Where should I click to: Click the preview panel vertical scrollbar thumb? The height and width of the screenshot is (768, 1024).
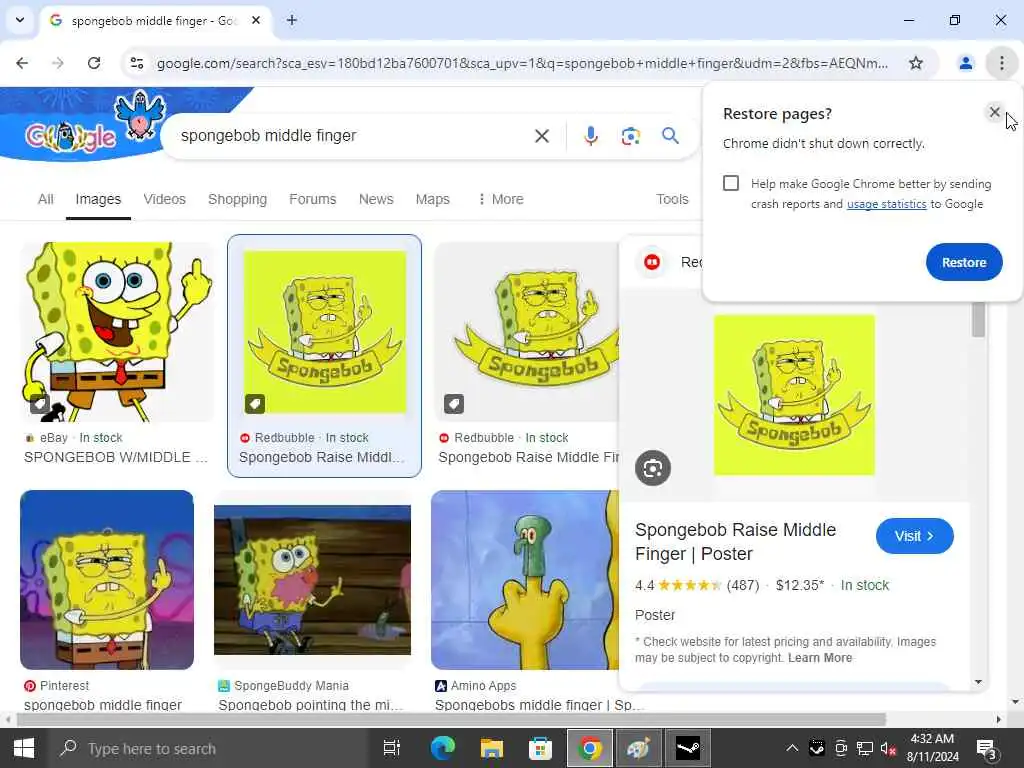978,319
